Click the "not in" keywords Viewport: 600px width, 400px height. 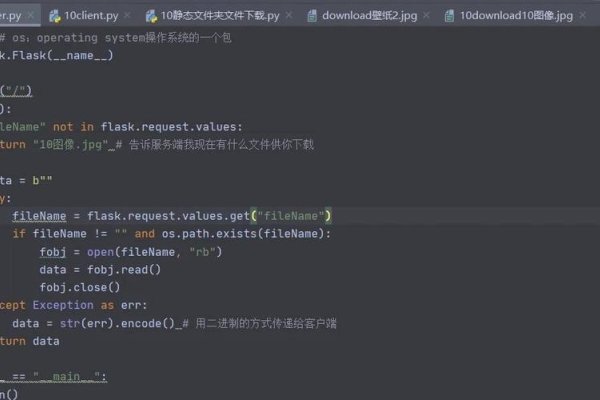[73, 127]
